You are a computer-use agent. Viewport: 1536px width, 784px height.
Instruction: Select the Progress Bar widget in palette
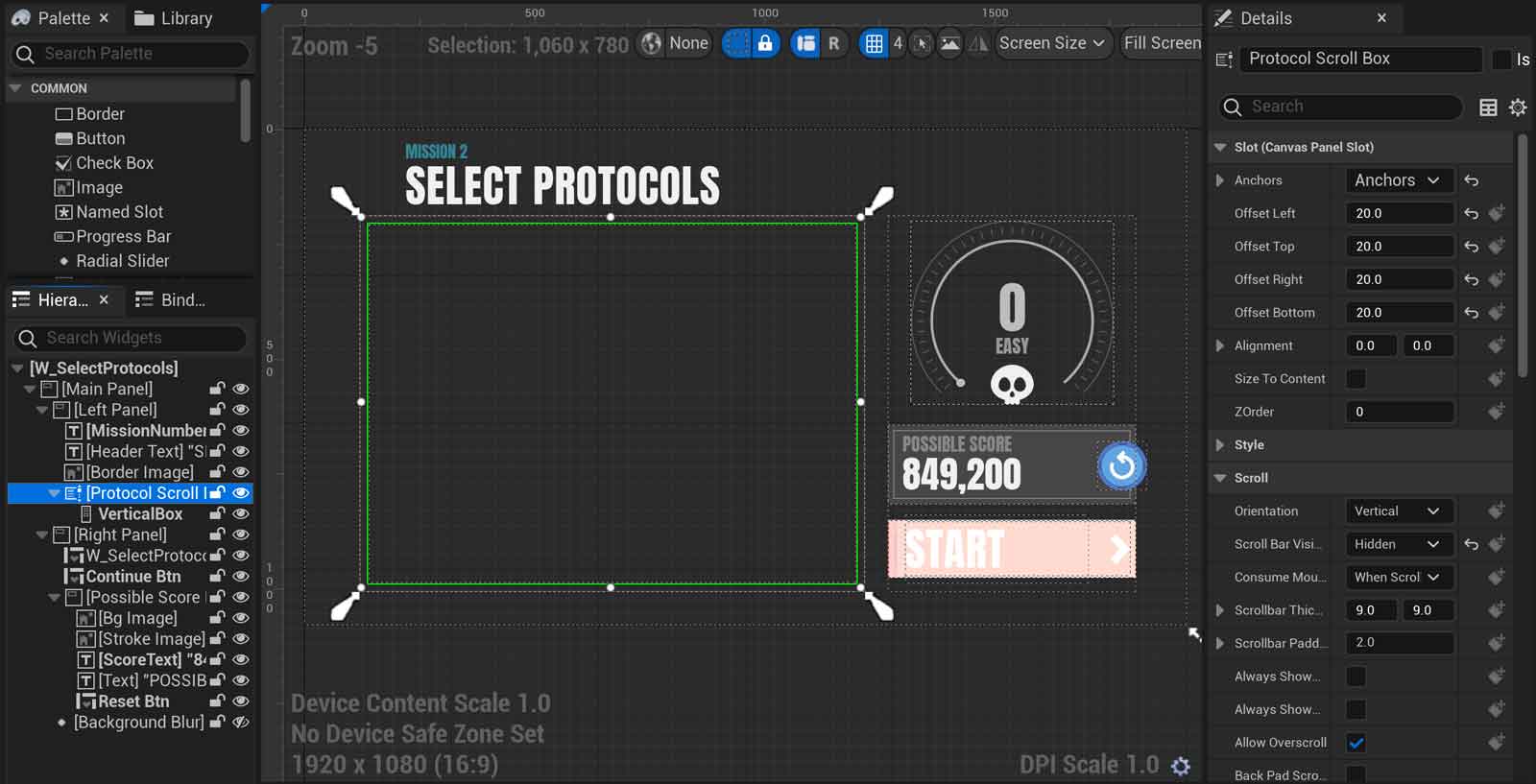(112, 237)
